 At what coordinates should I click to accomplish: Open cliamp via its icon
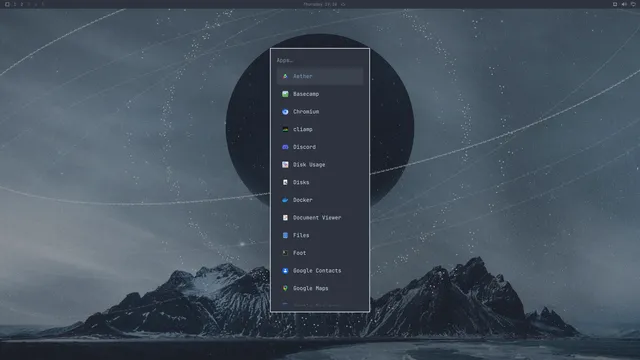[285, 129]
